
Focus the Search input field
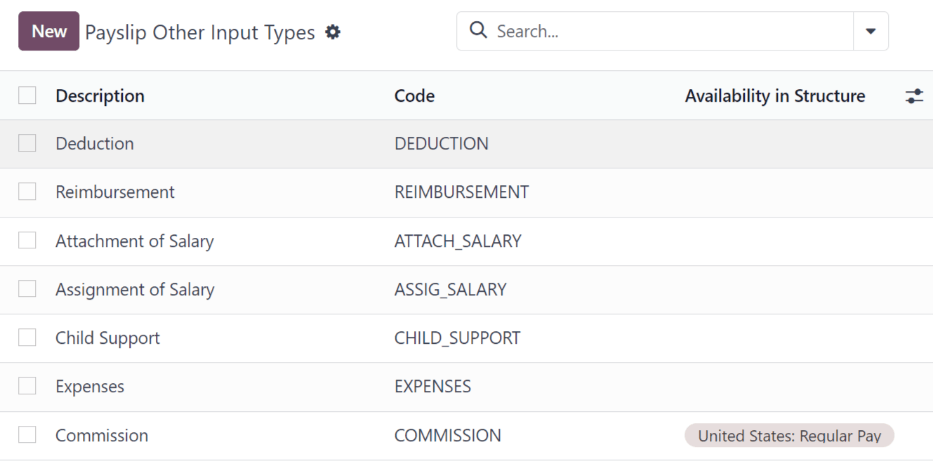670,32
